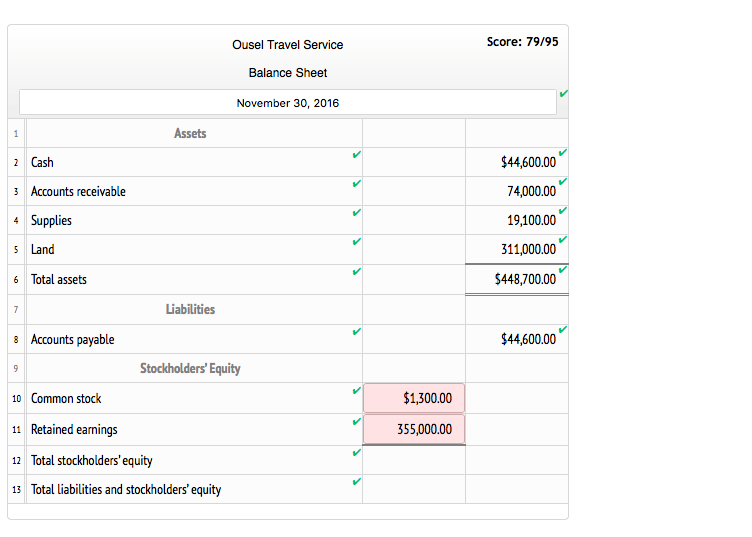752x537 pixels.
Task: Click the checkmark next to Retained earnings label
Action: [x=356, y=422]
